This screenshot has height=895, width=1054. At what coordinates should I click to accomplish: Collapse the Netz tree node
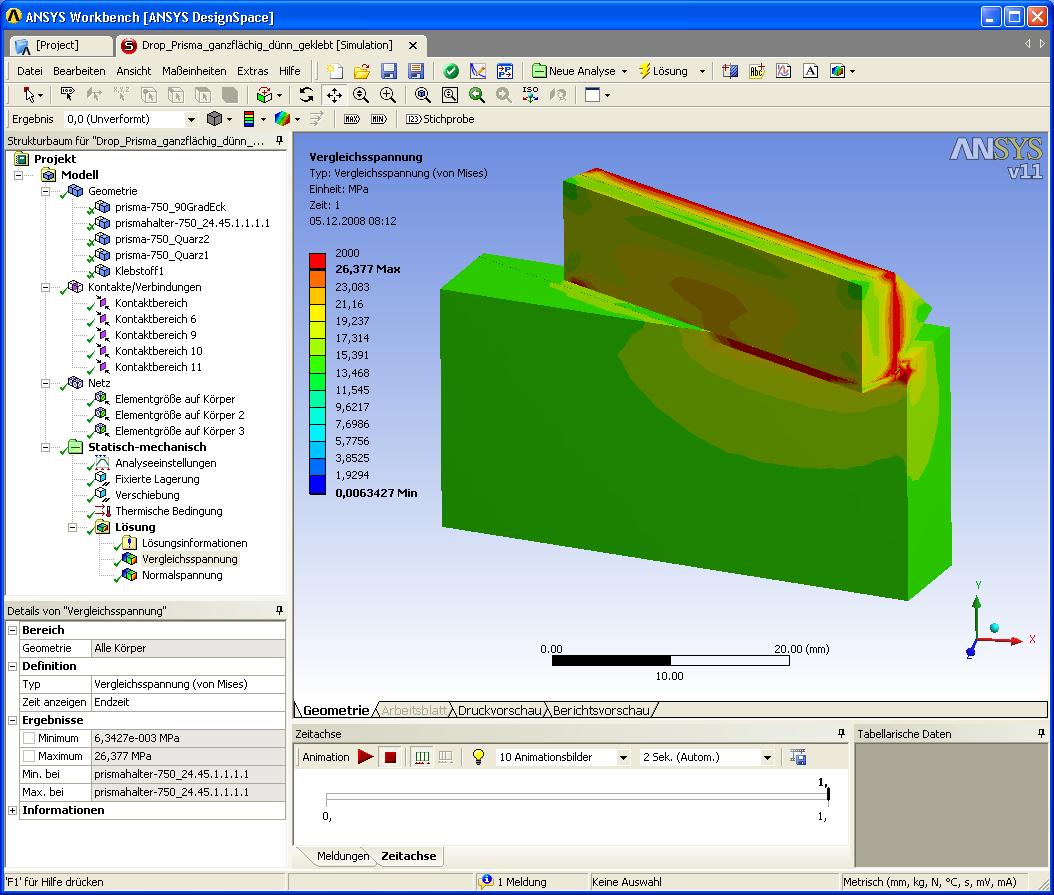click(45, 383)
